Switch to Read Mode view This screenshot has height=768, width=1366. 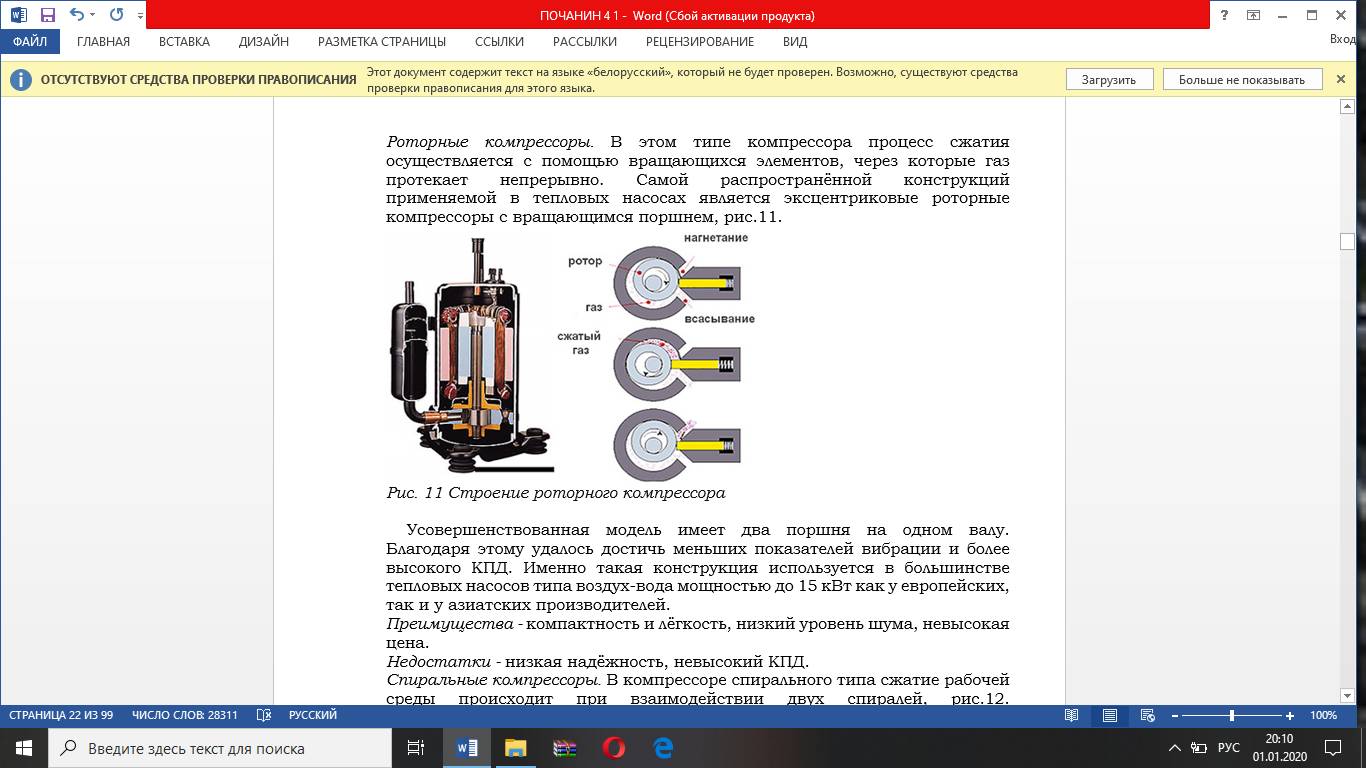coord(1072,715)
